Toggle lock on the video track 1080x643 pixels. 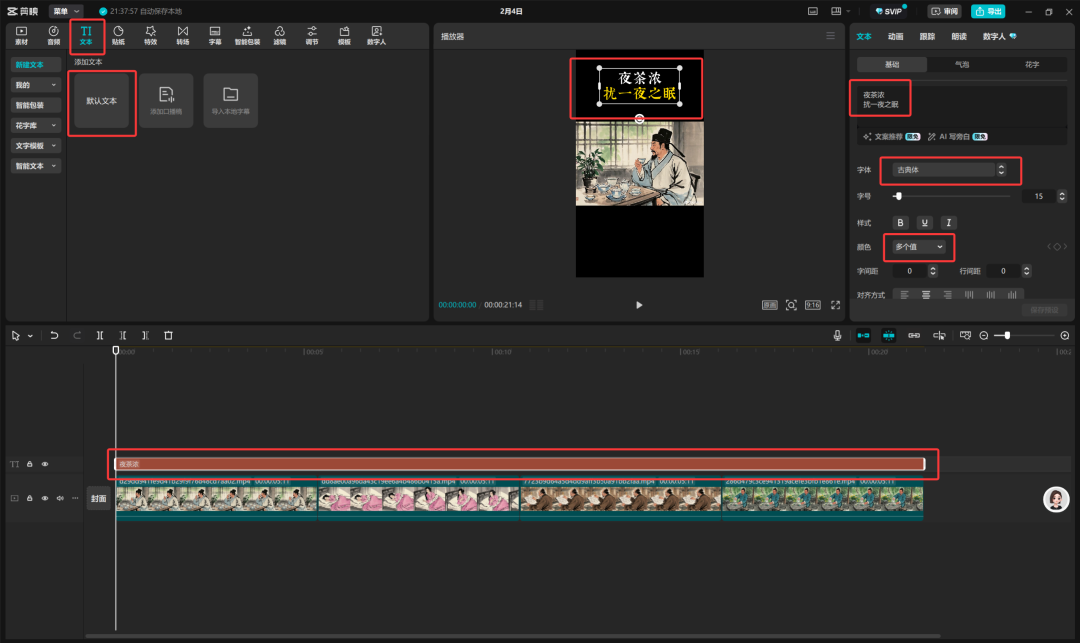pos(30,498)
